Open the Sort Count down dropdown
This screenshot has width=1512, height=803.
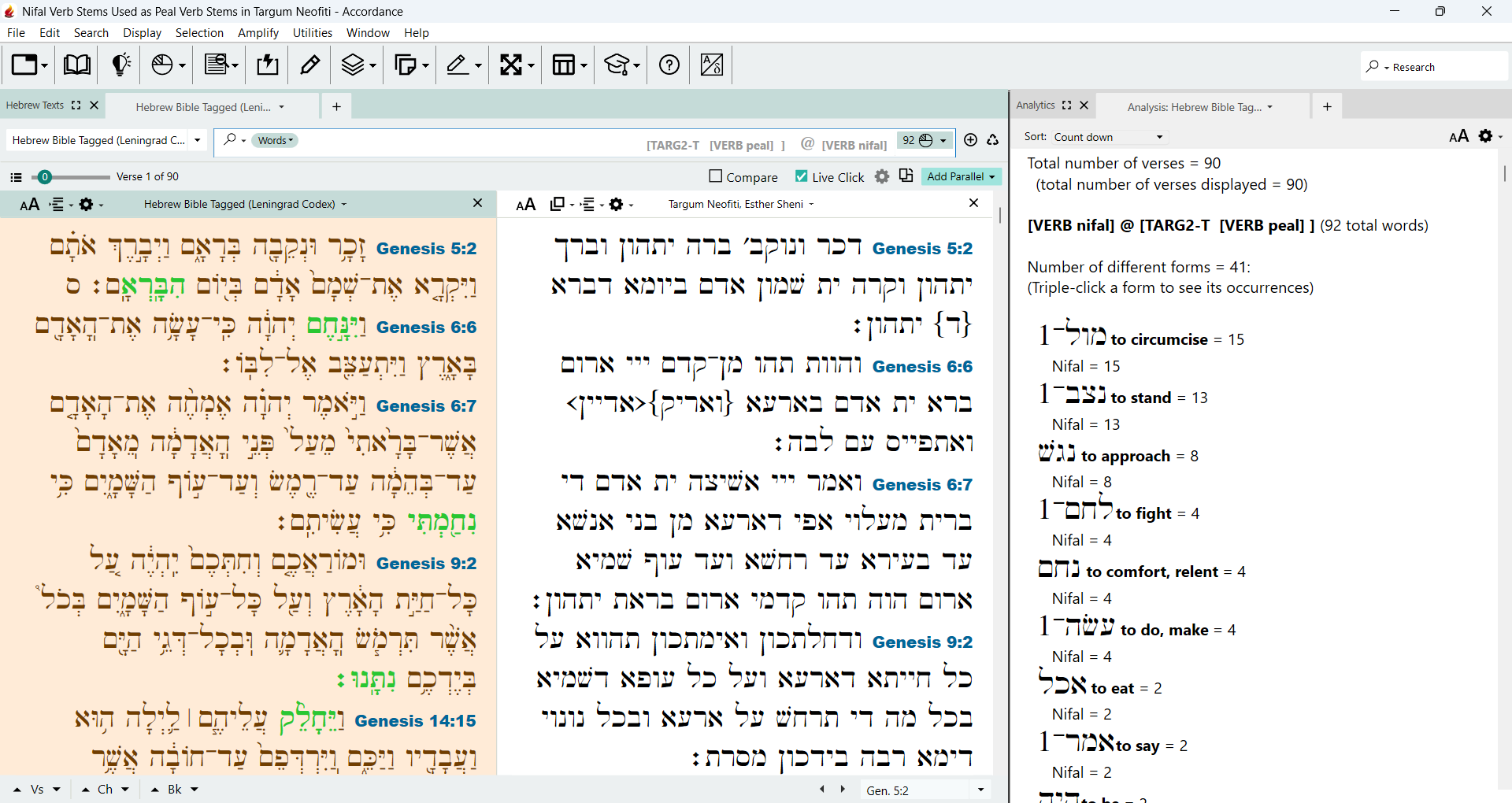click(x=1108, y=137)
